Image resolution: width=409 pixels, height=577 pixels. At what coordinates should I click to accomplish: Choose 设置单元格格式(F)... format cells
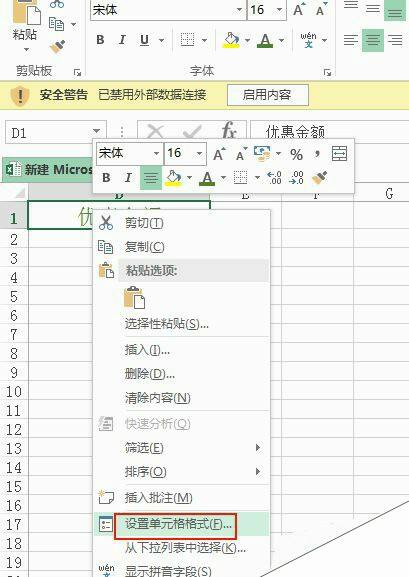(x=182, y=524)
